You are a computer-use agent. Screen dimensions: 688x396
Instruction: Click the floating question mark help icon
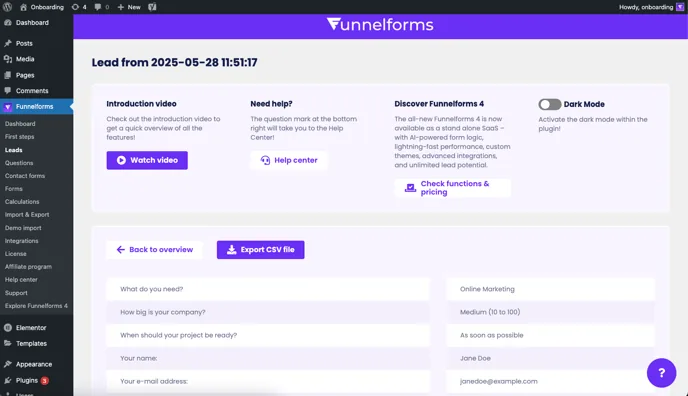coord(661,373)
